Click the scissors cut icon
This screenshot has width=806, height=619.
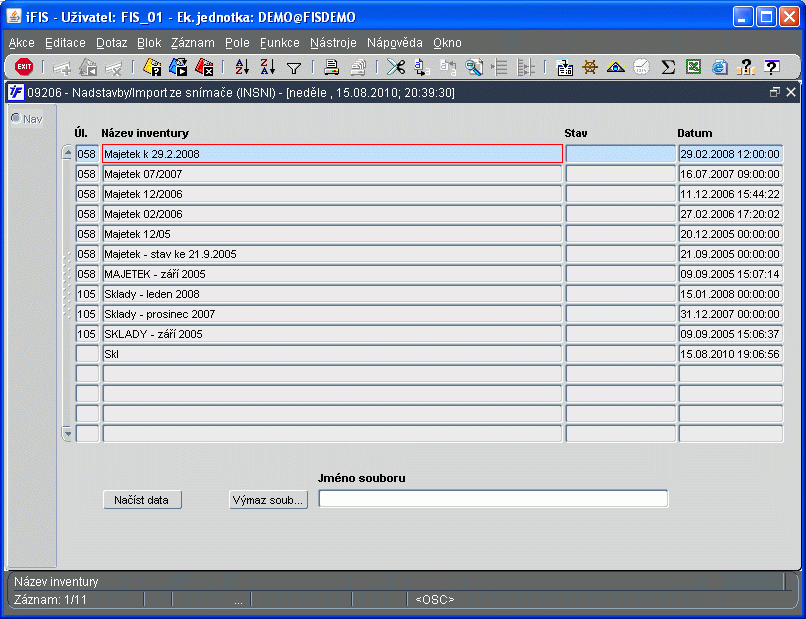click(396, 67)
